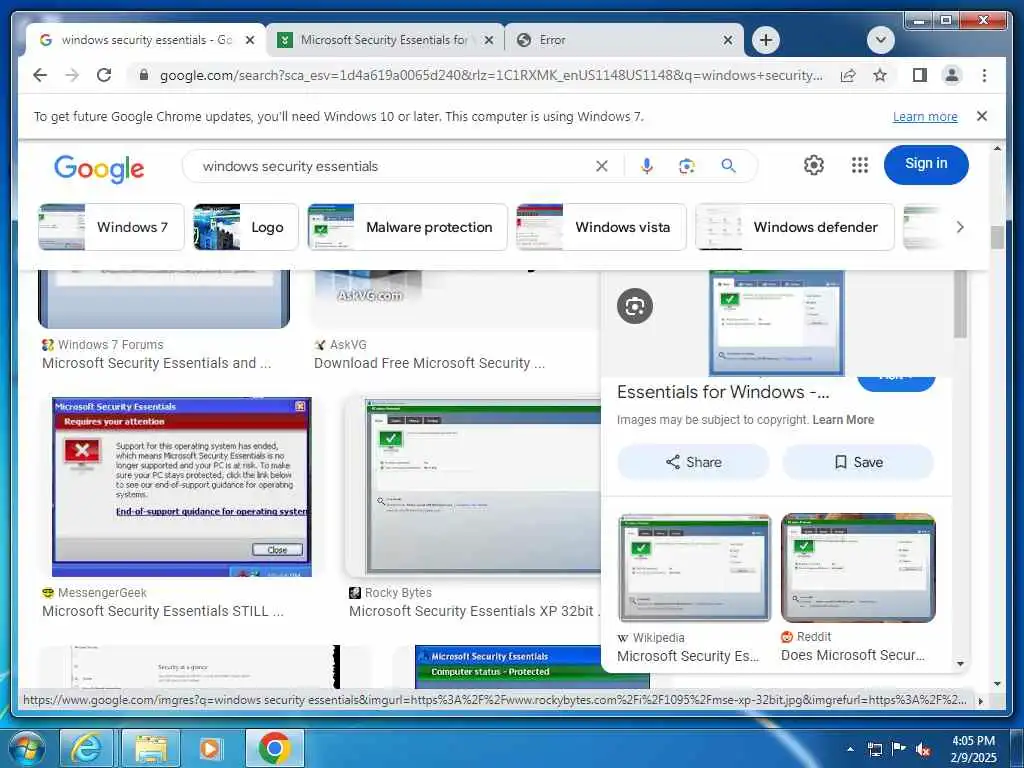Show more filter chips with right chevron
1024x768 pixels.
pyautogui.click(x=960, y=227)
